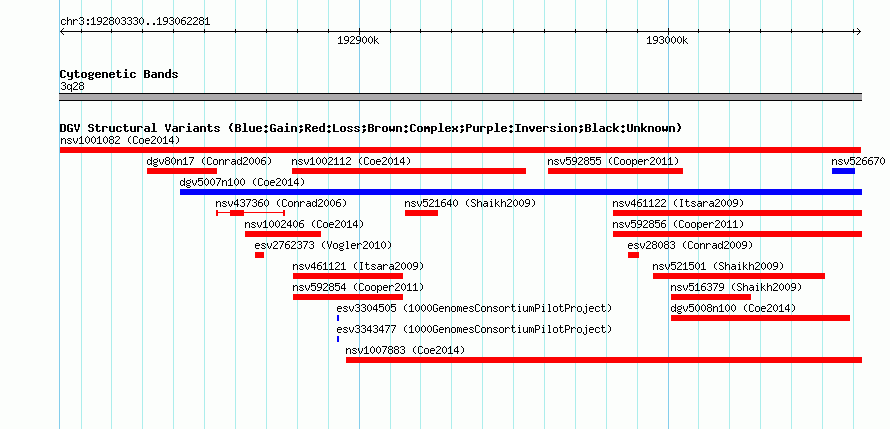Click the nsv1001082 (Coe2014) red loss bar
The height and width of the screenshot is (429, 890).
coord(460,150)
